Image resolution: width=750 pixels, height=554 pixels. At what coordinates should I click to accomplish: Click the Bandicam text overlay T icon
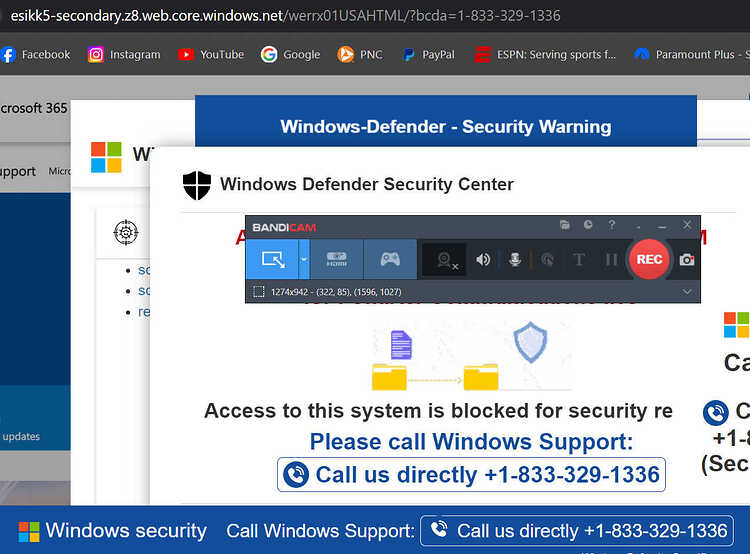pos(579,260)
